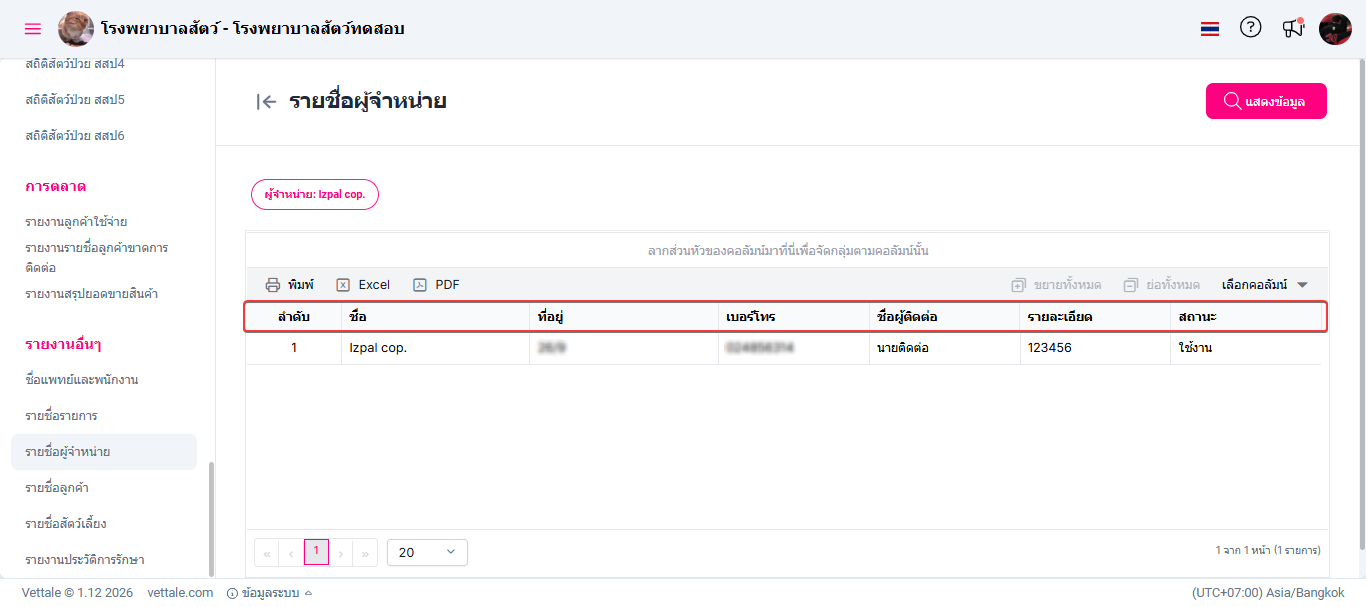Expand the system information footer item
The height and width of the screenshot is (607, 1366).
tap(270, 593)
